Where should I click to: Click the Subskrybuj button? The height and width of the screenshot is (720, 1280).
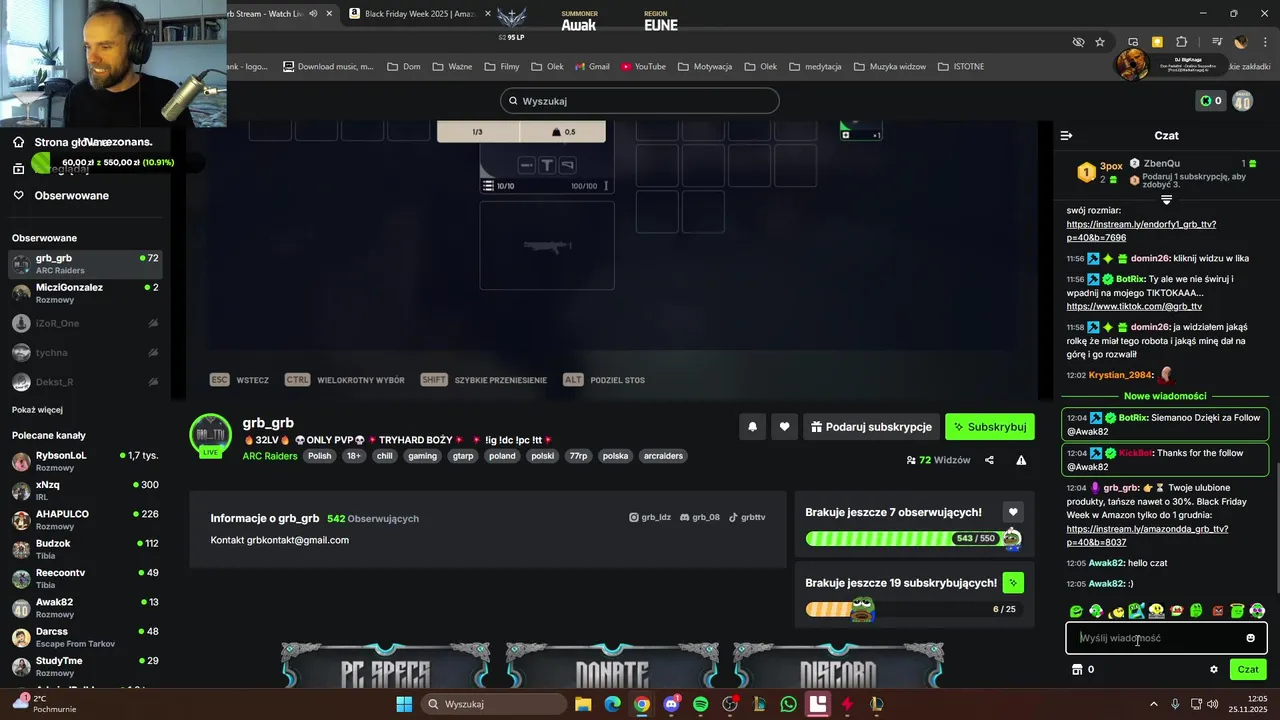(x=990, y=427)
